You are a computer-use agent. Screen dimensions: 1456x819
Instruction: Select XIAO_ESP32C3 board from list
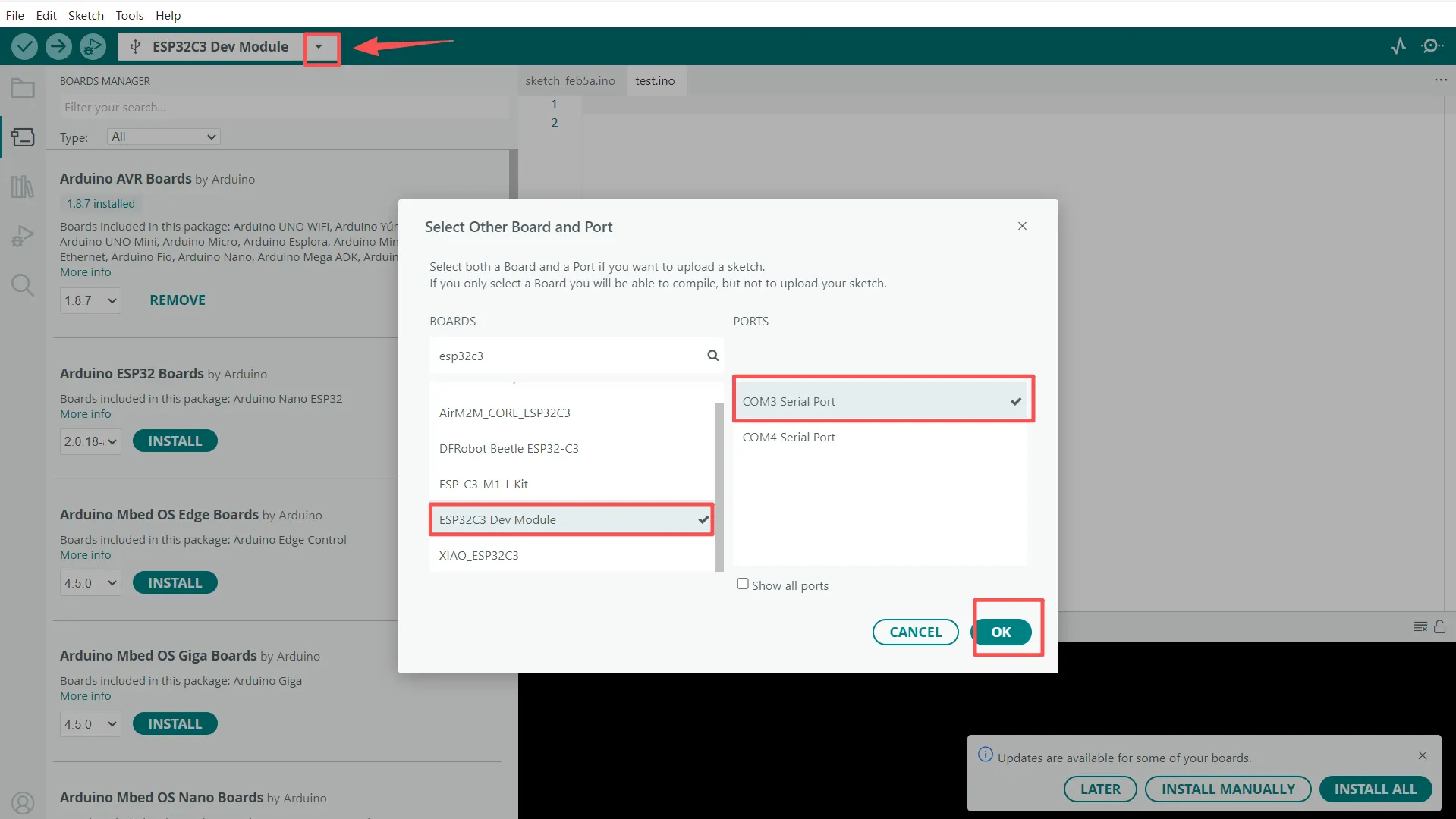[479, 556]
